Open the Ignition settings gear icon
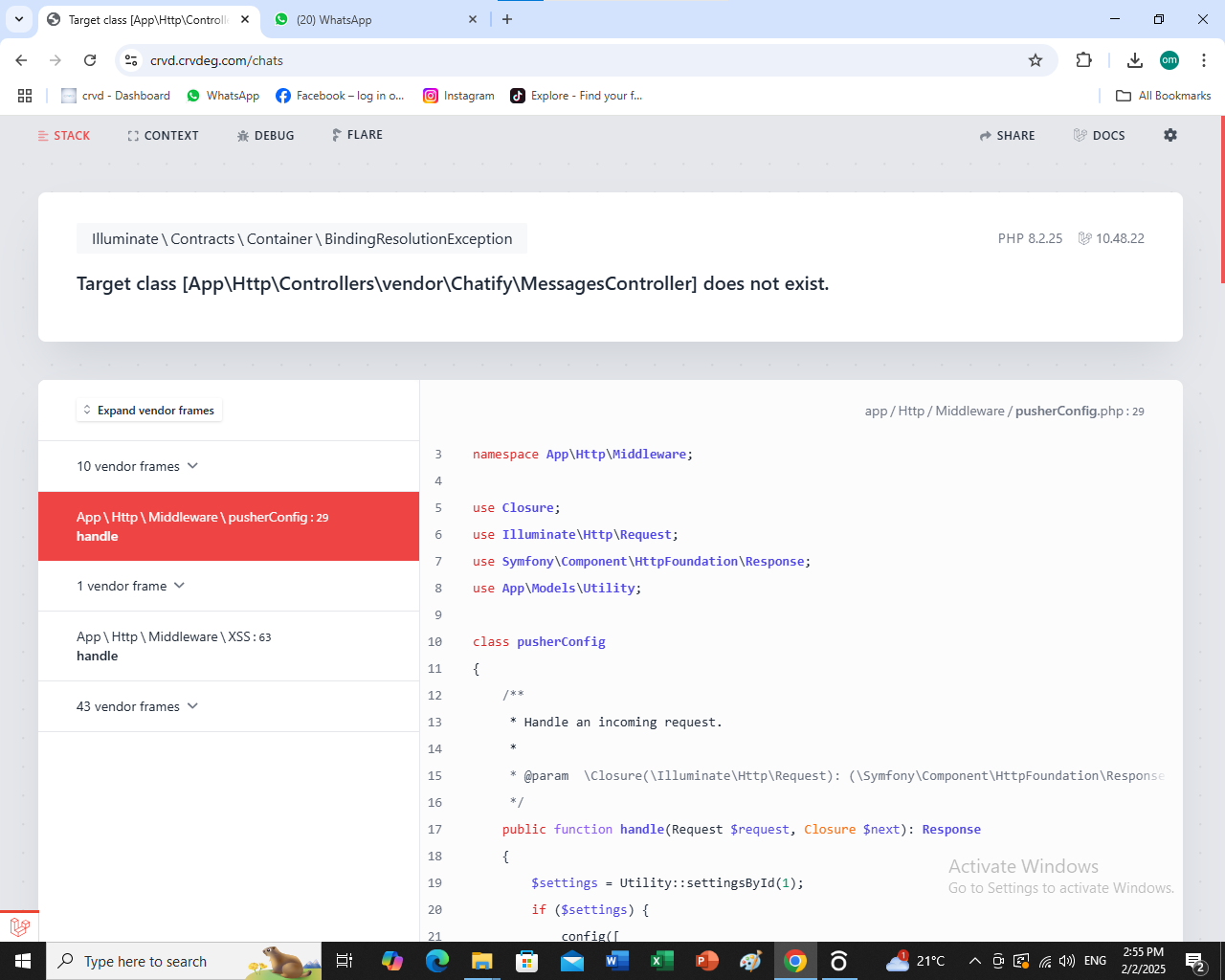Screen dimensions: 1225x980 coord(1169,135)
